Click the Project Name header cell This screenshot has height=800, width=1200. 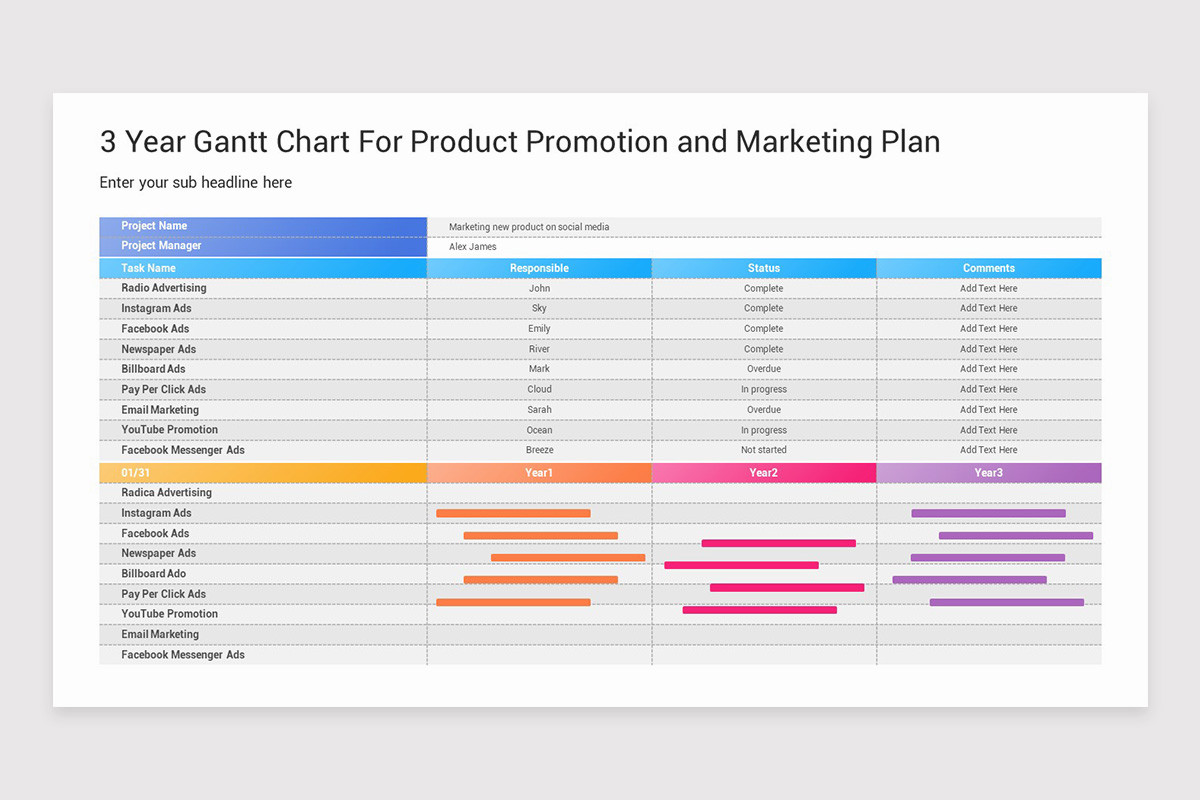pos(153,225)
